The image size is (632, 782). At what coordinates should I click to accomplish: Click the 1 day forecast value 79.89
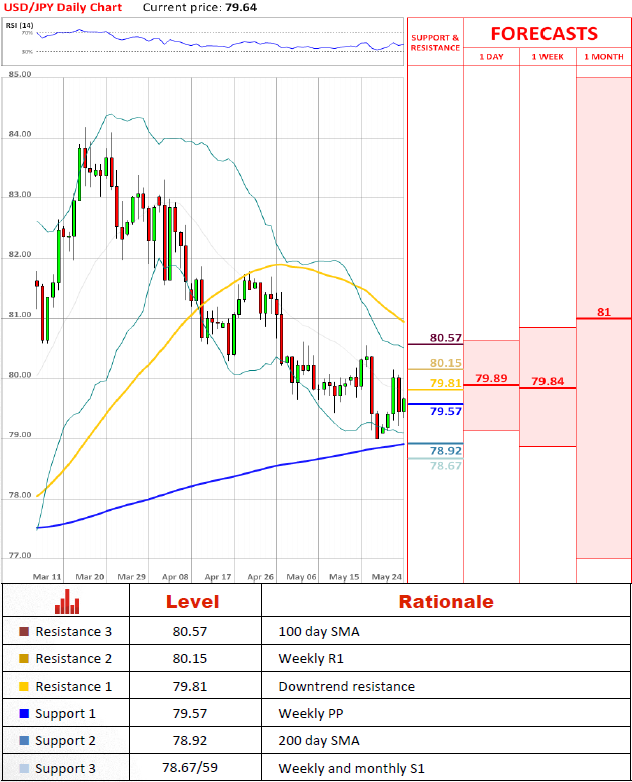tap(491, 378)
